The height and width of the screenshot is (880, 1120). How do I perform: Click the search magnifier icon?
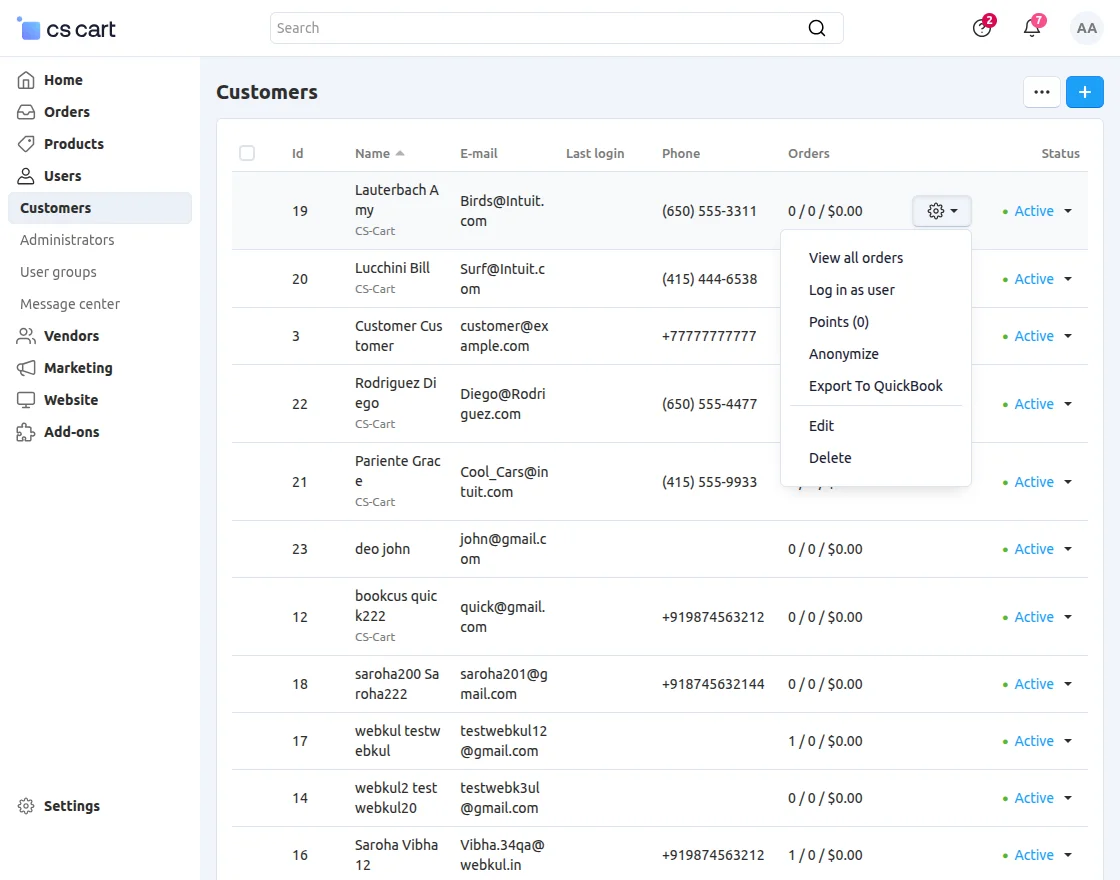(817, 28)
